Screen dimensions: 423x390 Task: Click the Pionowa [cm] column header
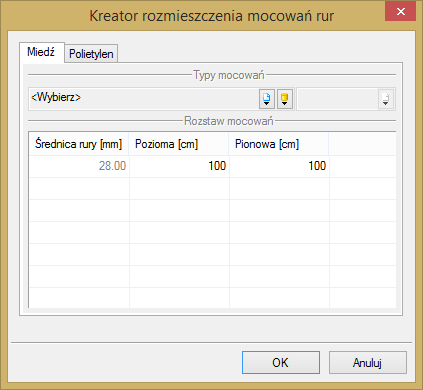279,144
